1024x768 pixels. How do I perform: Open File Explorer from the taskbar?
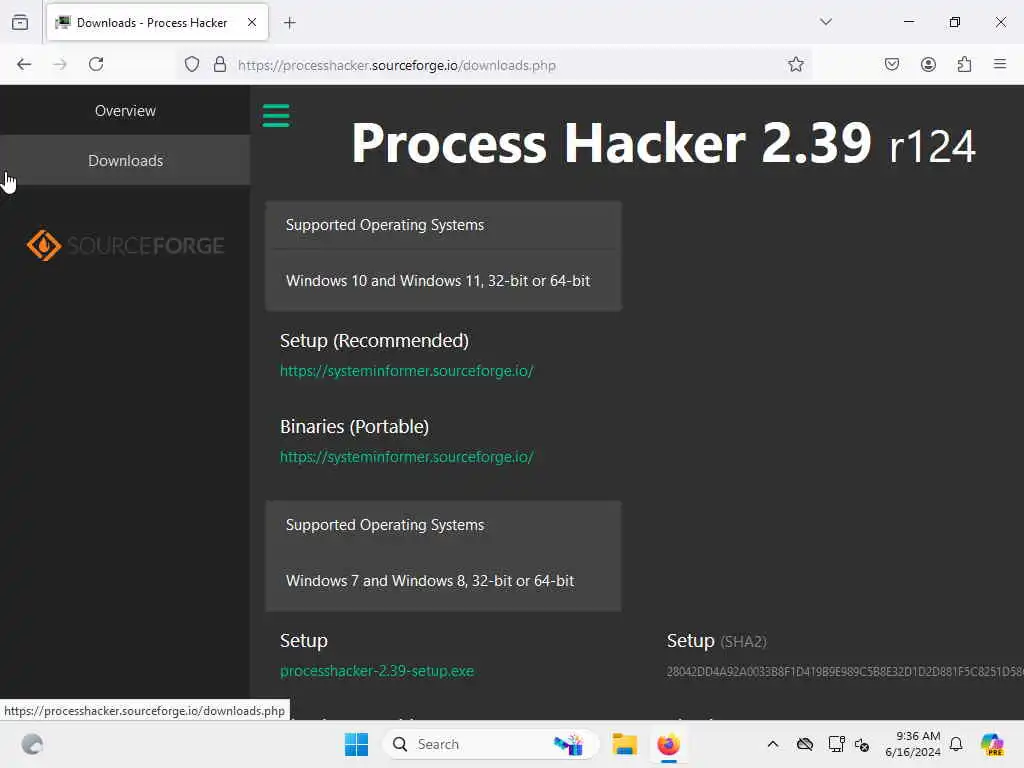tap(624, 744)
